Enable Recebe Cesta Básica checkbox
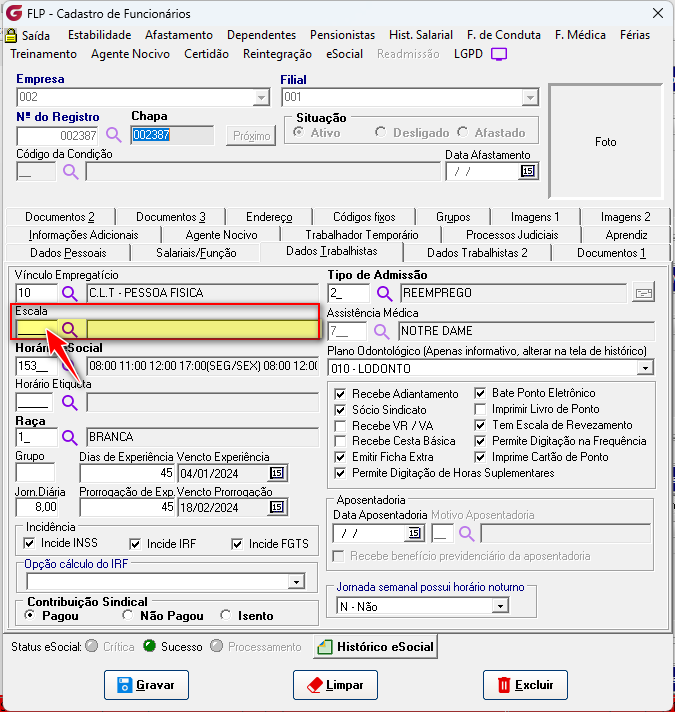The width and height of the screenshot is (675, 712). [340, 441]
